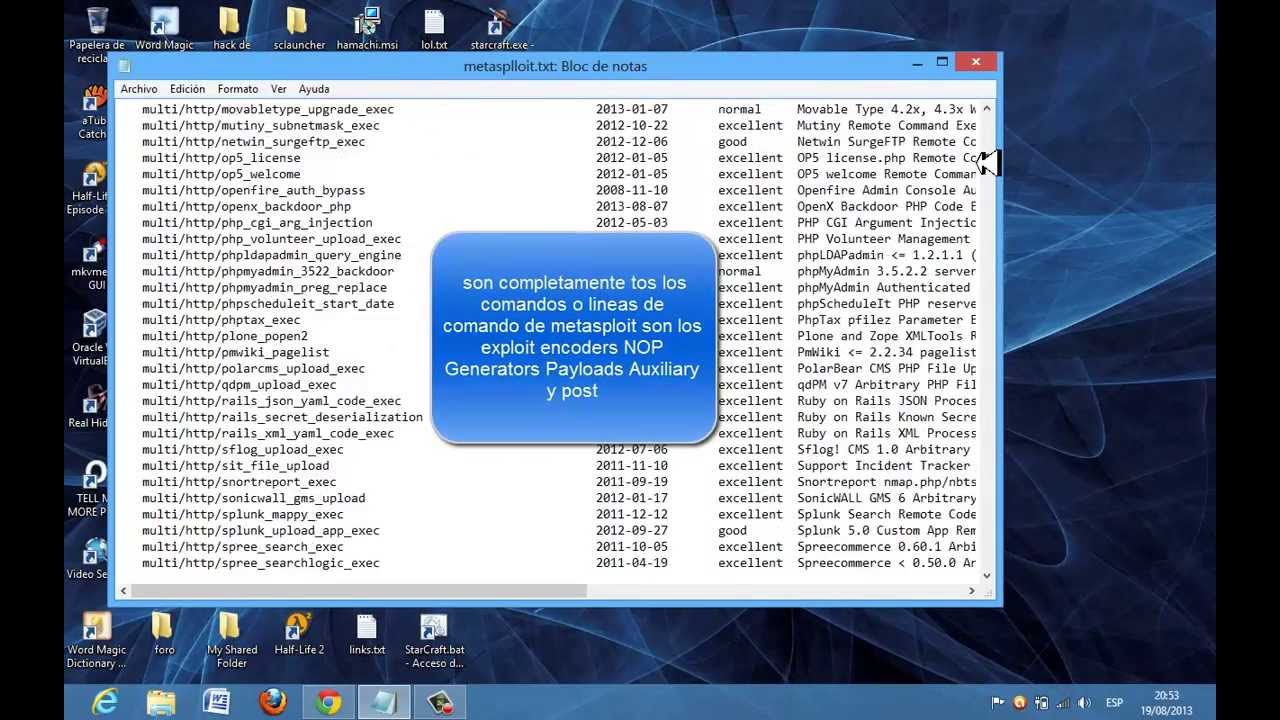Screen dimensions: 1280x720
Task: Open the taskbar clock showing 20:53
Action: [1166, 703]
